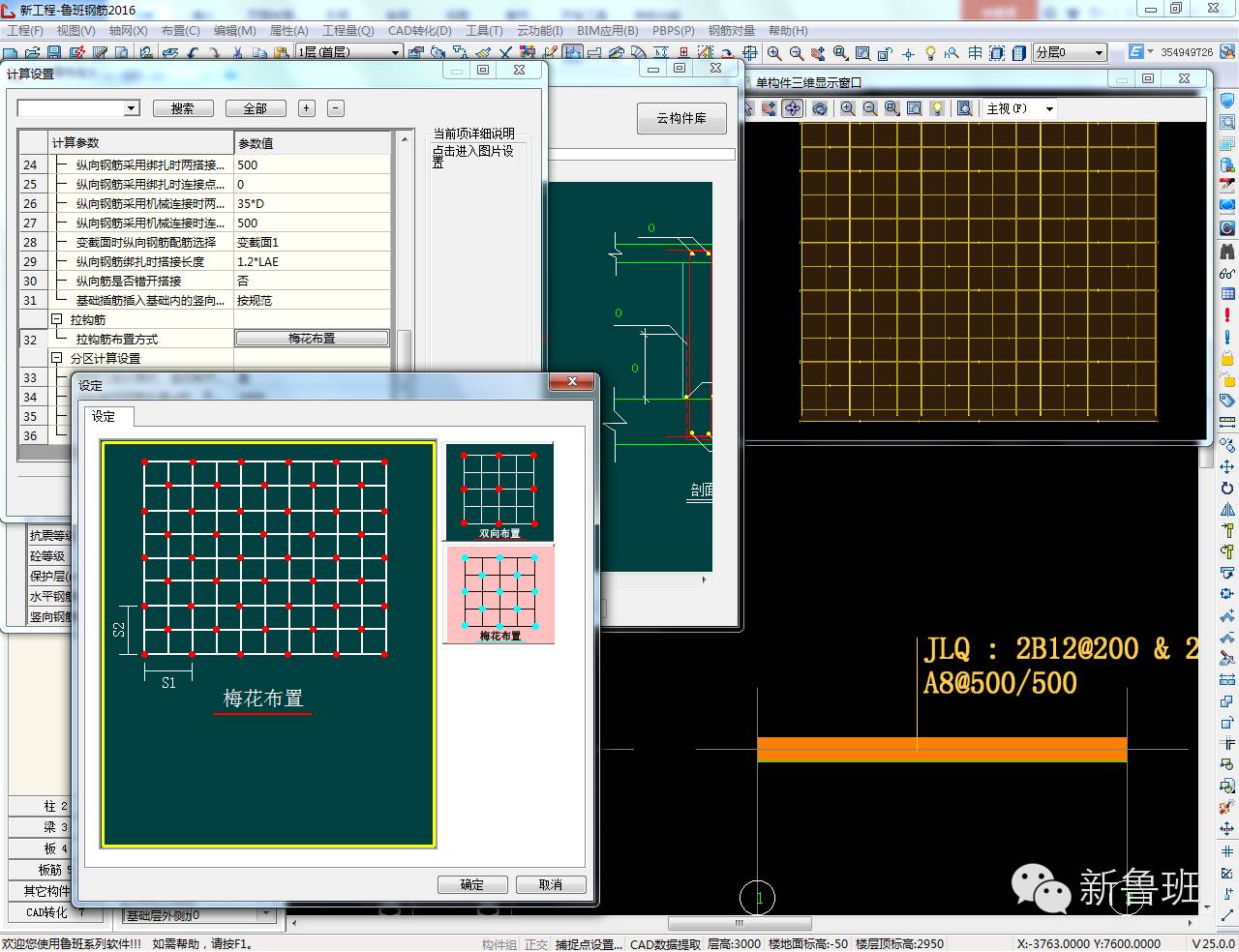
Task: Click the paste clipboard icon
Action: click(281, 53)
